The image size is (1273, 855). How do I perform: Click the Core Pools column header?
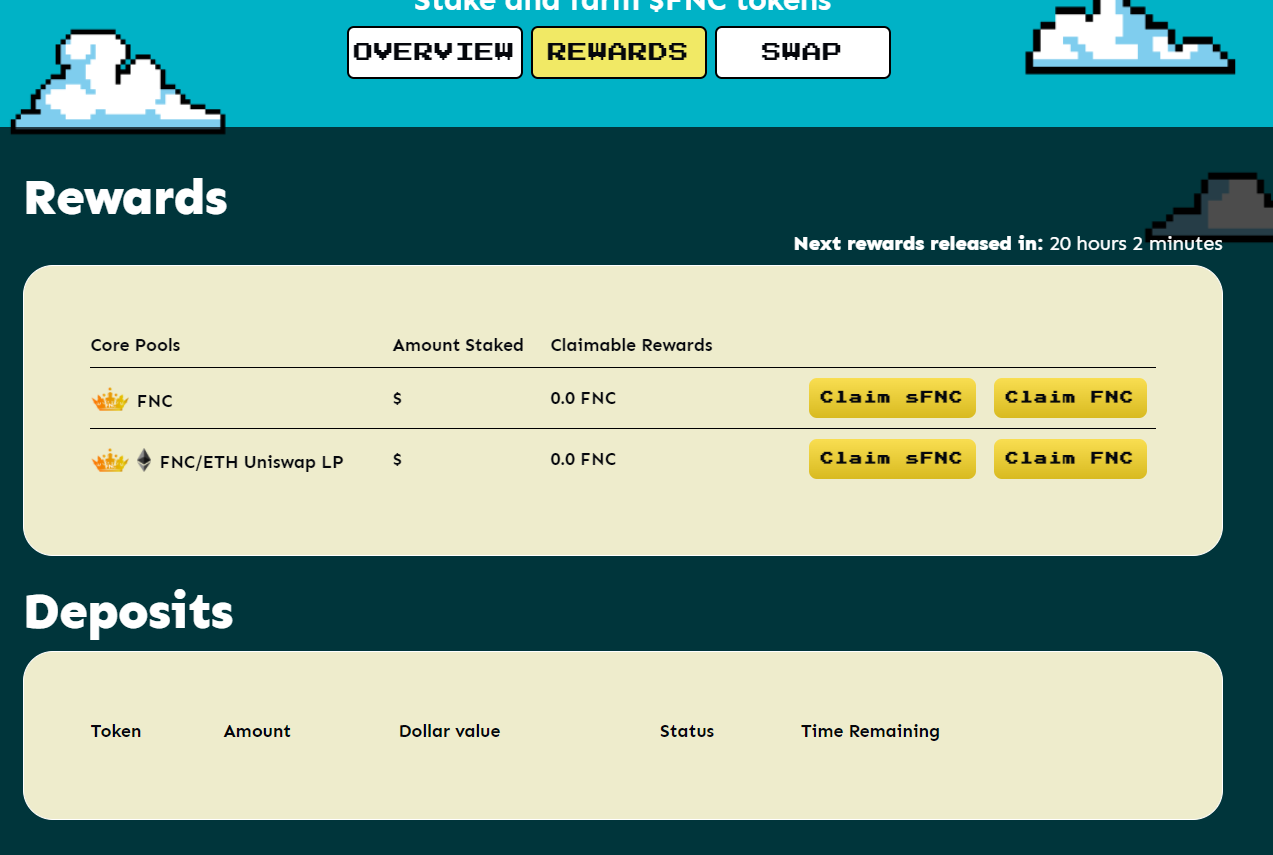click(135, 345)
